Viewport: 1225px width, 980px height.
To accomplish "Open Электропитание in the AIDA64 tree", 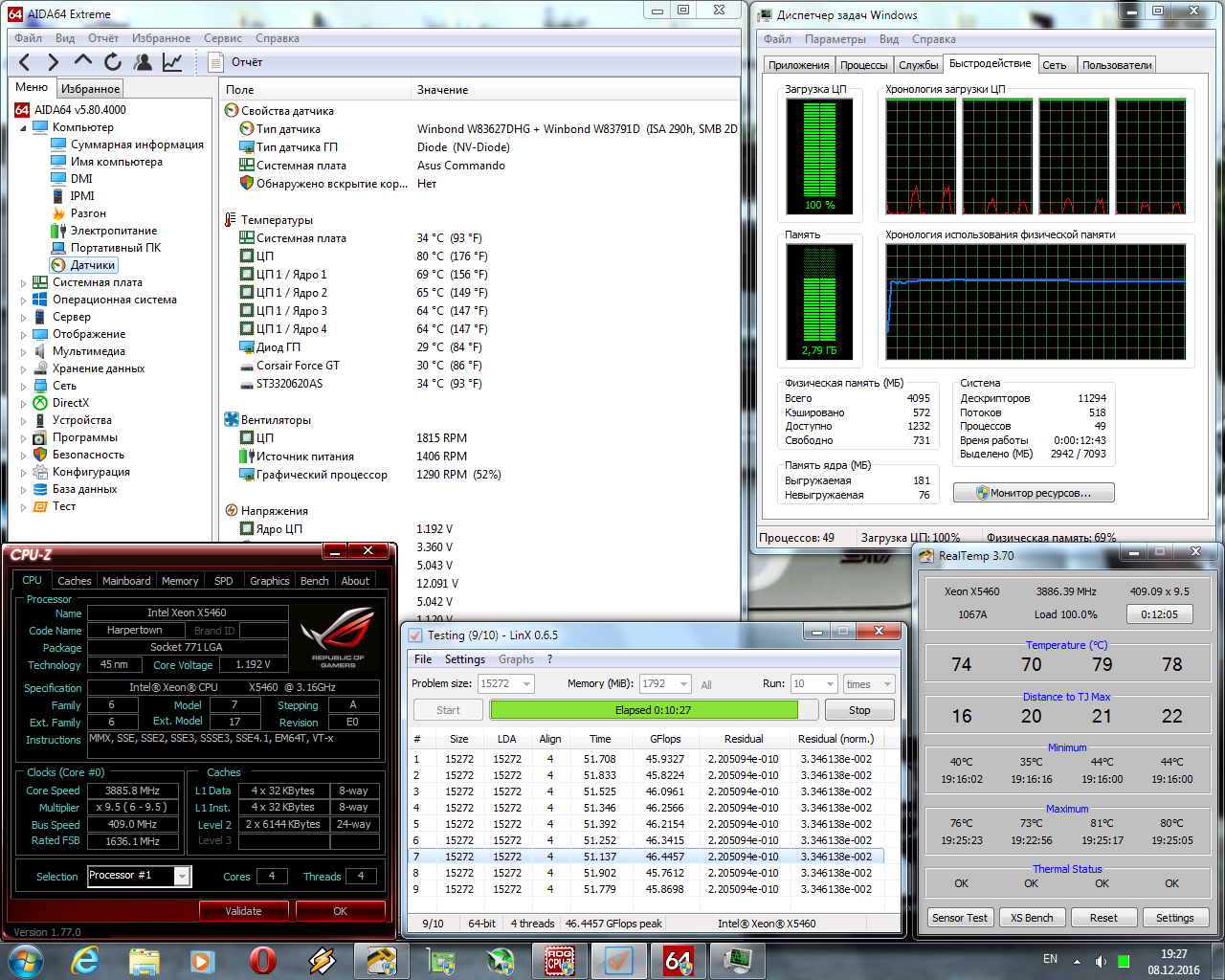I will click(114, 231).
